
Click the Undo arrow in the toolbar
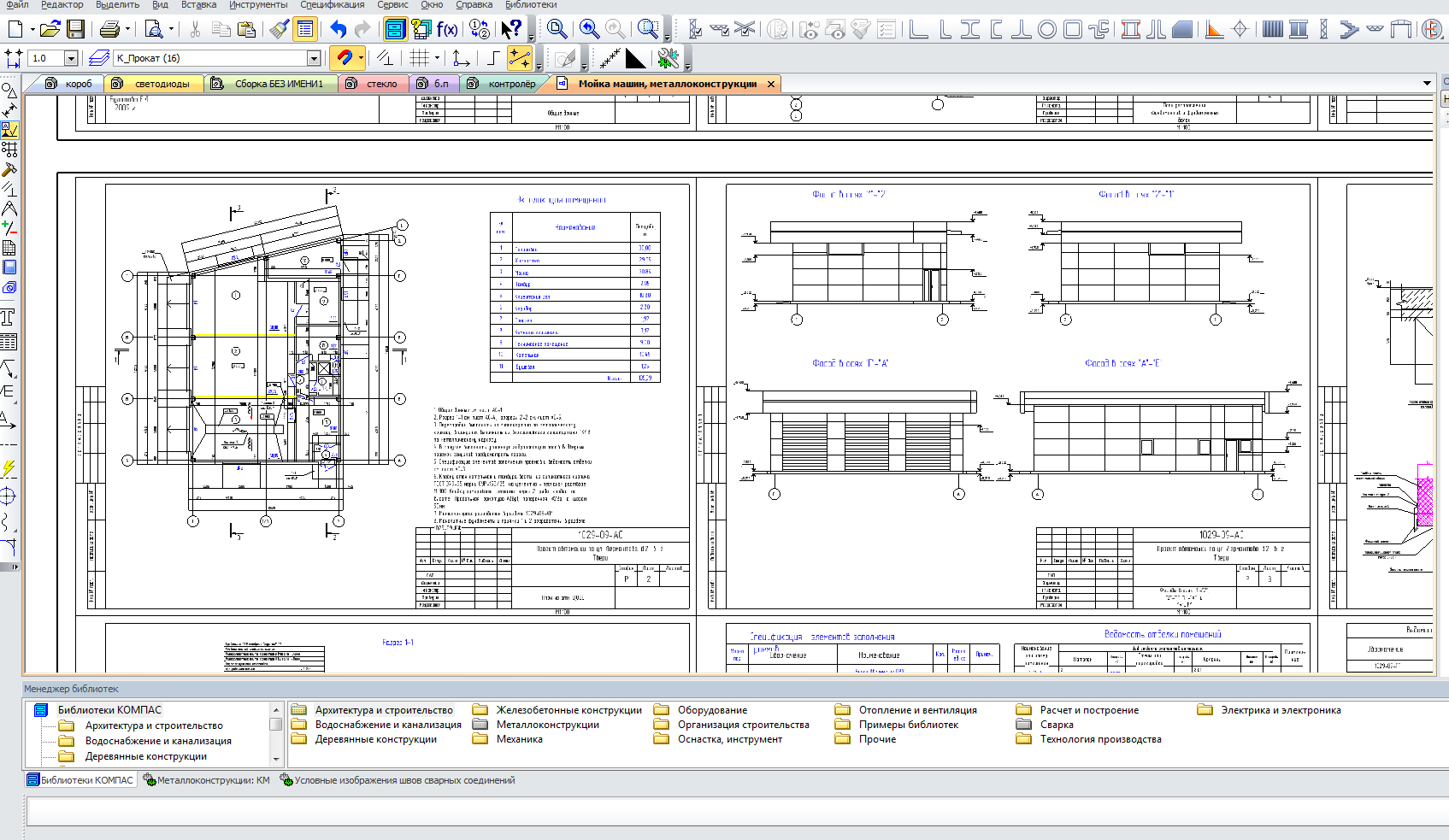[339, 29]
